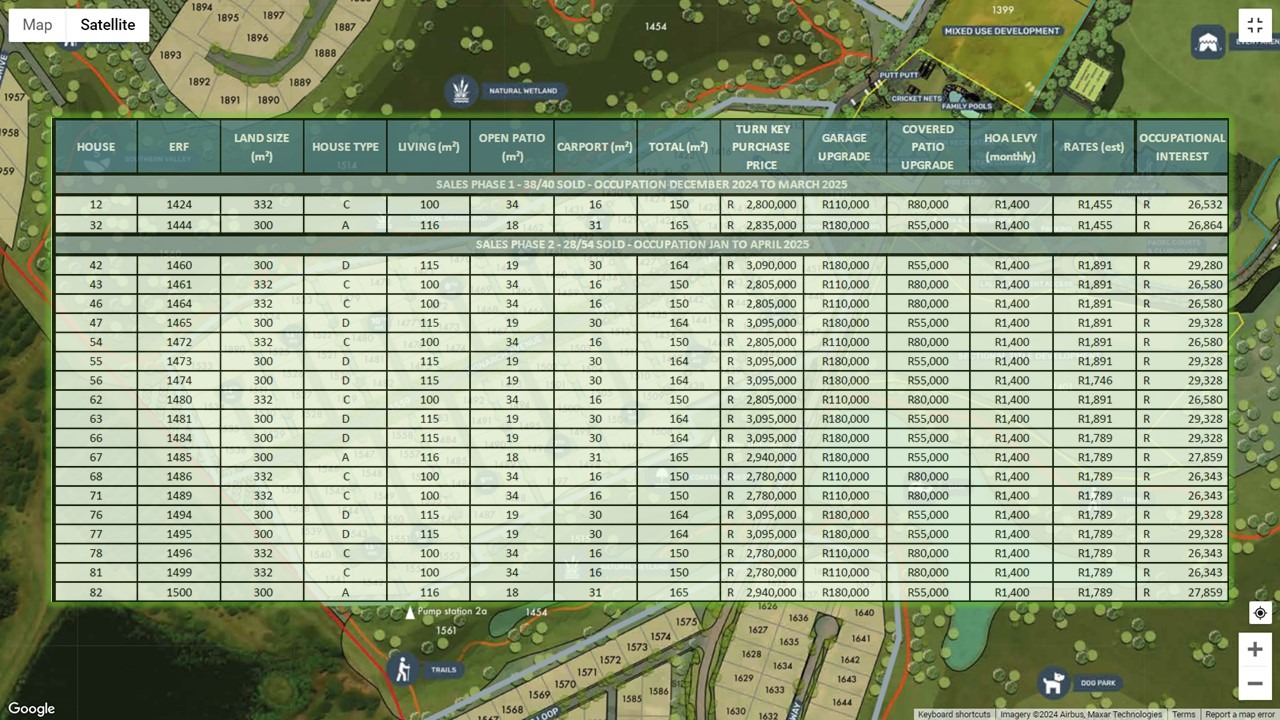This screenshot has height=720, width=1280.
Task: Switch to Map view tab
Action: pyautogui.click(x=37, y=25)
